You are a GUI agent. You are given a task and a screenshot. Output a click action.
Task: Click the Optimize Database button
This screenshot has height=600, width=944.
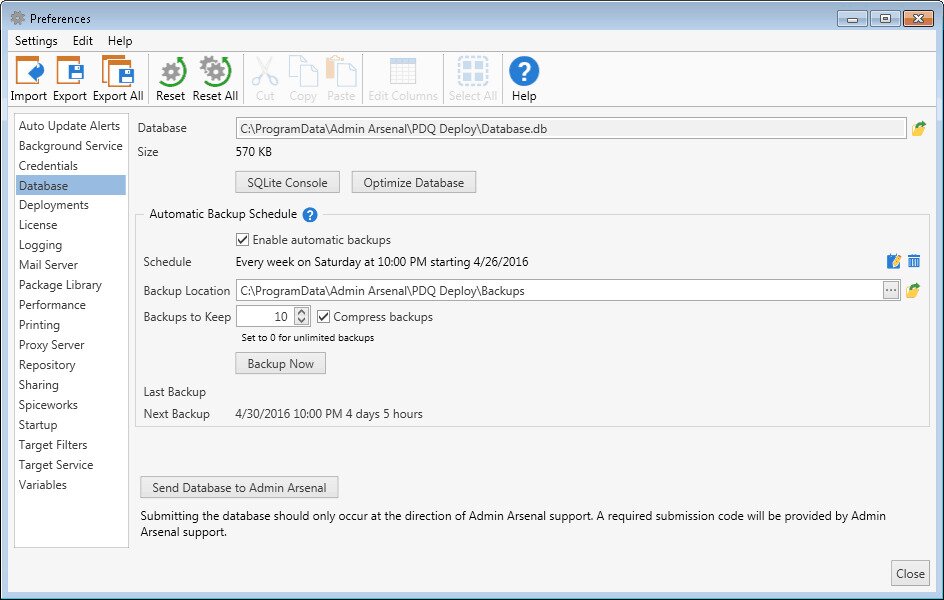tap(414, 182)
